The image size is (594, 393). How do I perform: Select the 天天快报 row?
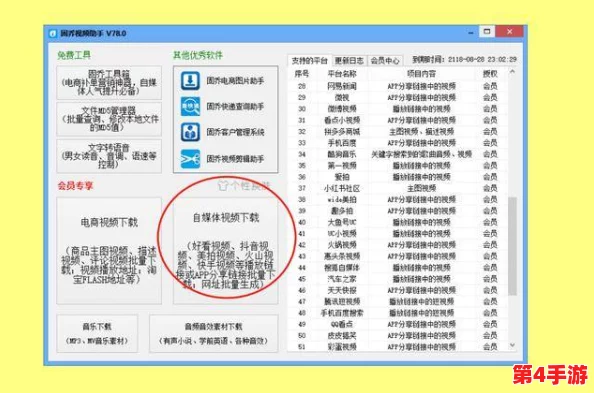point(398,291)
